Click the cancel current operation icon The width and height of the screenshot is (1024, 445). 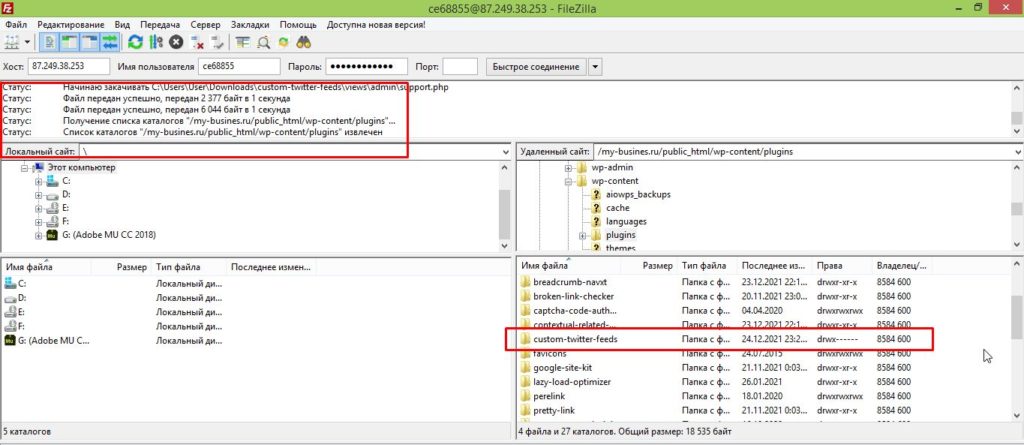[176, 42]
